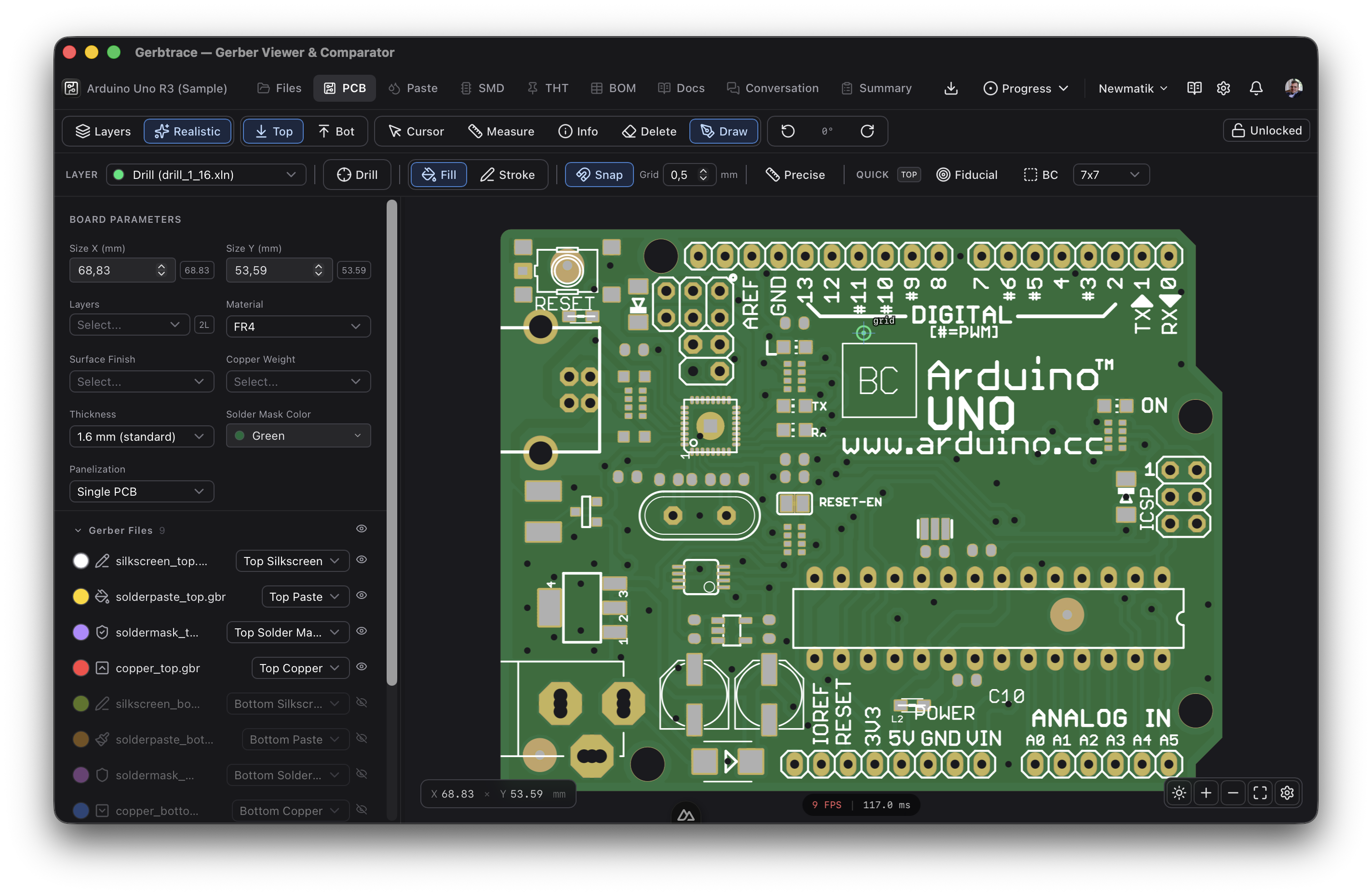Open the user avatar profile
Image resolution: width=1372 pixels, height=895 pixels.
(1293, 88)
